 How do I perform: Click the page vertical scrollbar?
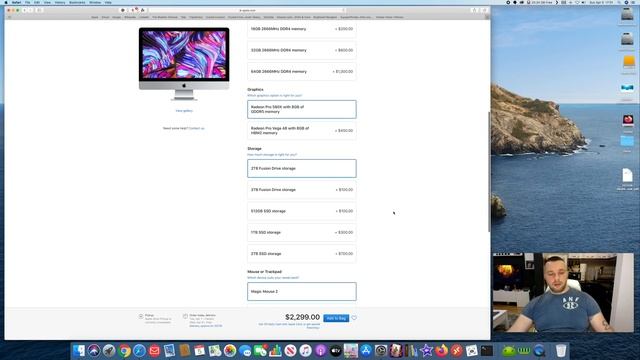click(x=489, y=171)
